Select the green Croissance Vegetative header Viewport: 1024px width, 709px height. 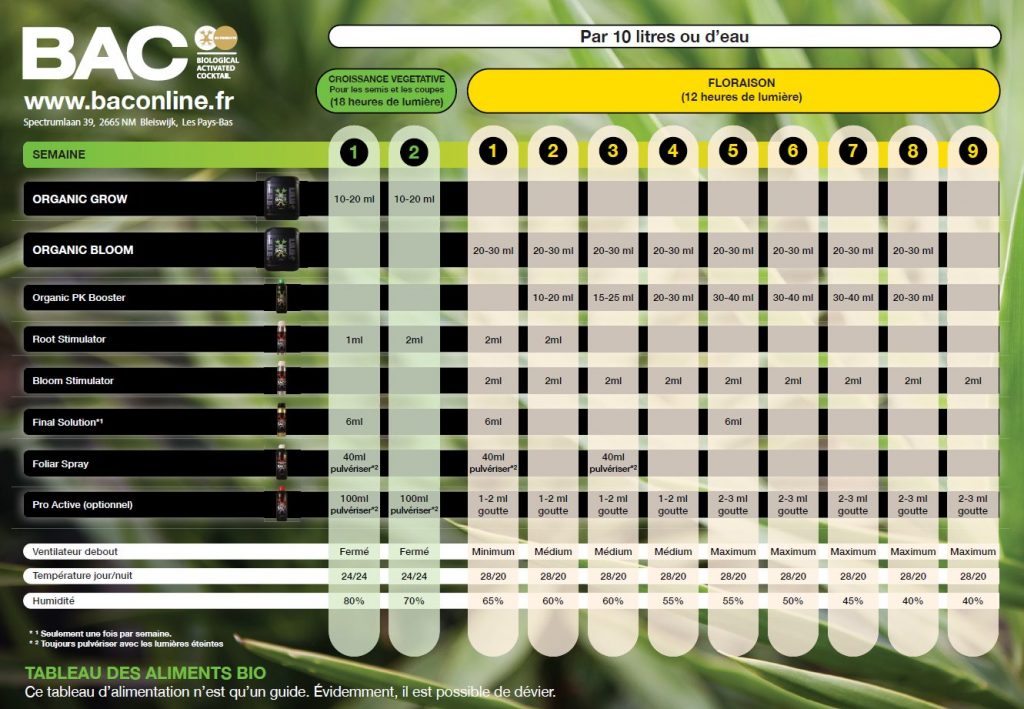coord(386,90)
